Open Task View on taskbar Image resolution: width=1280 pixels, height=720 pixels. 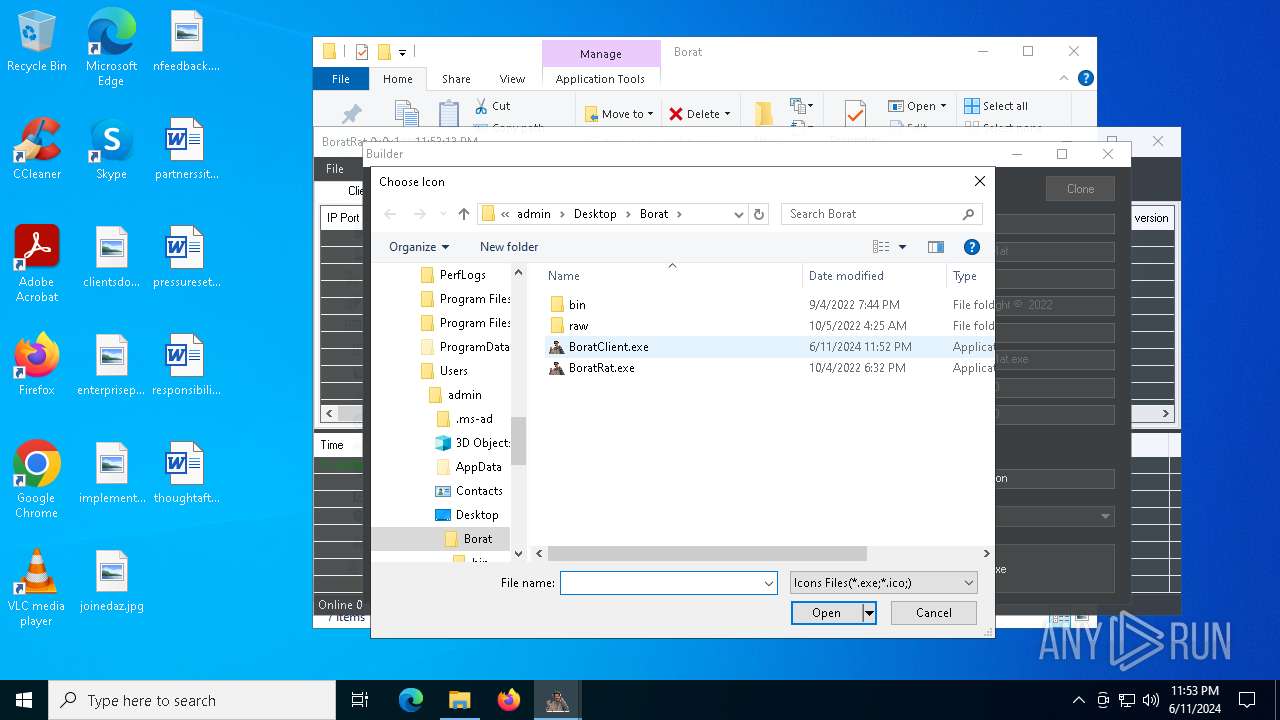tap(360, 700)
